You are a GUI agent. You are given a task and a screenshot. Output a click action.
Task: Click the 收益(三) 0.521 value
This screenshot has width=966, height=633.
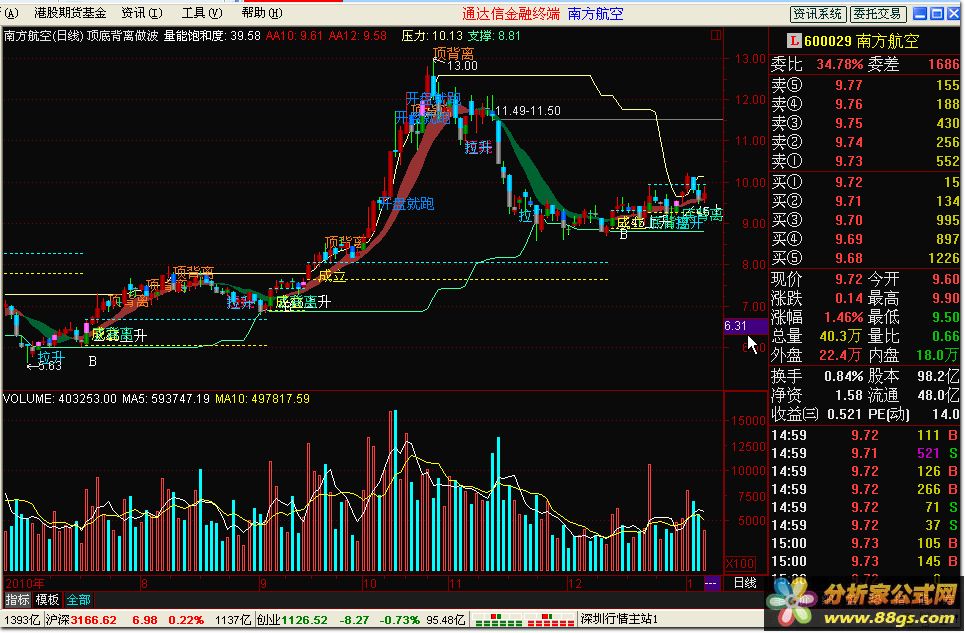tap(845, 414)
